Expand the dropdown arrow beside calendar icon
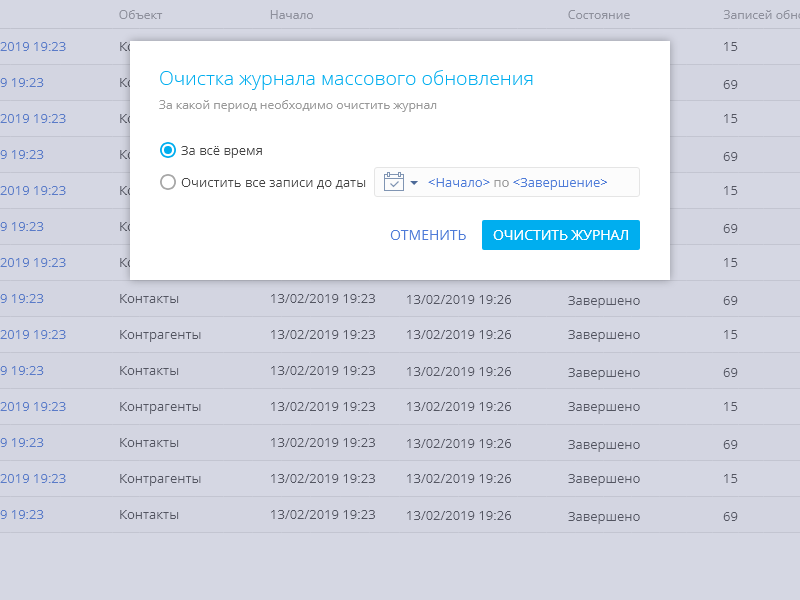The image size is (800, 600). 414,183
